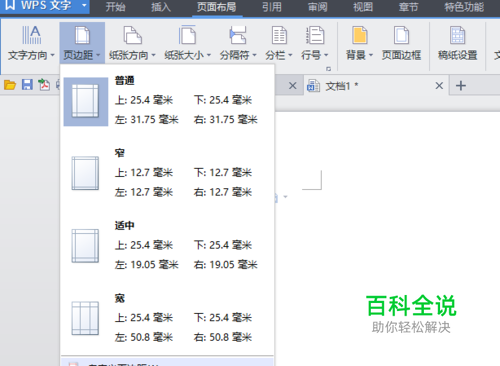
Task: Click the WPS 文字 logo icon
Action: [10, 5]
